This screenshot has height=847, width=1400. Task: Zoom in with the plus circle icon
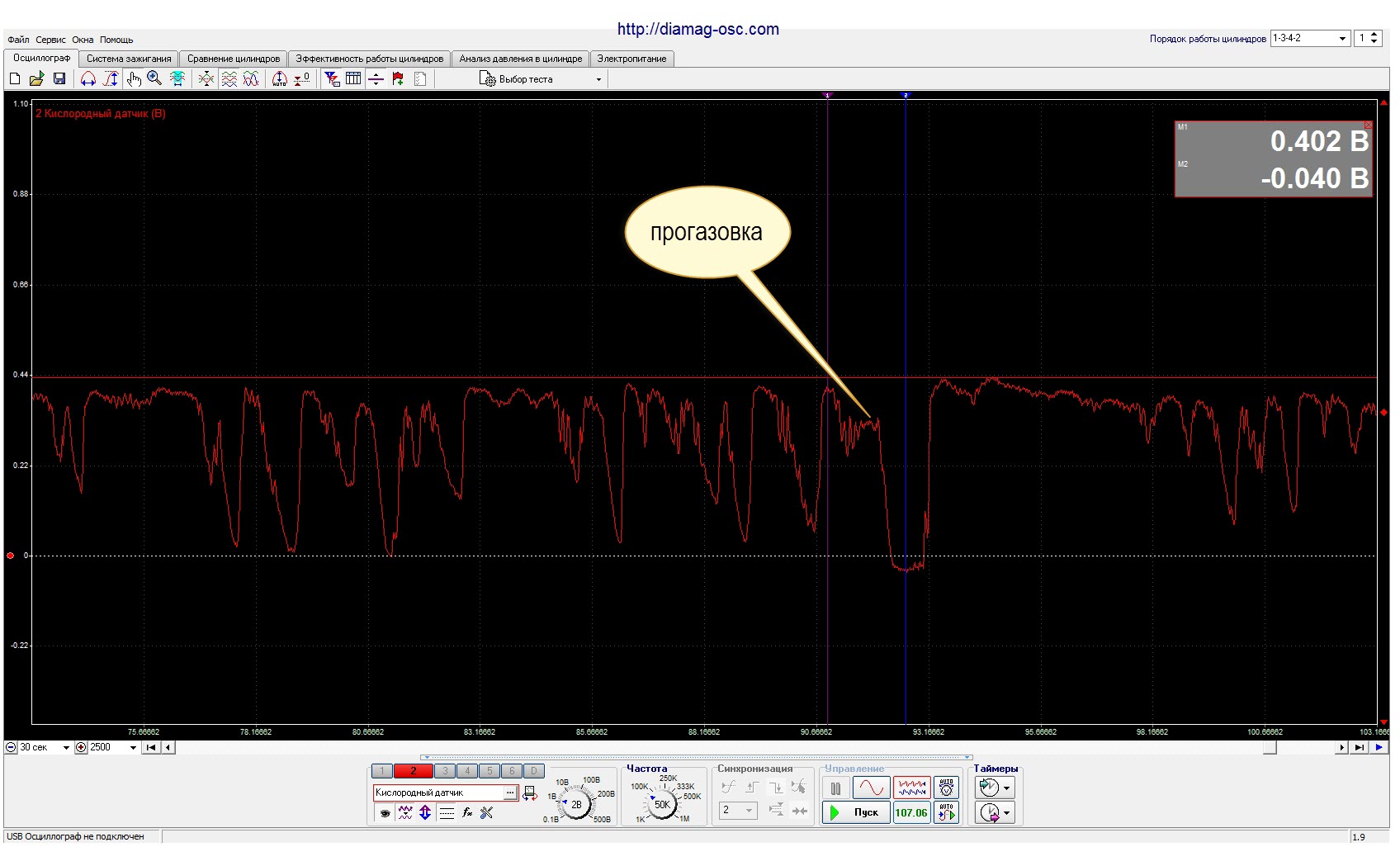click(x=81, y=747)
